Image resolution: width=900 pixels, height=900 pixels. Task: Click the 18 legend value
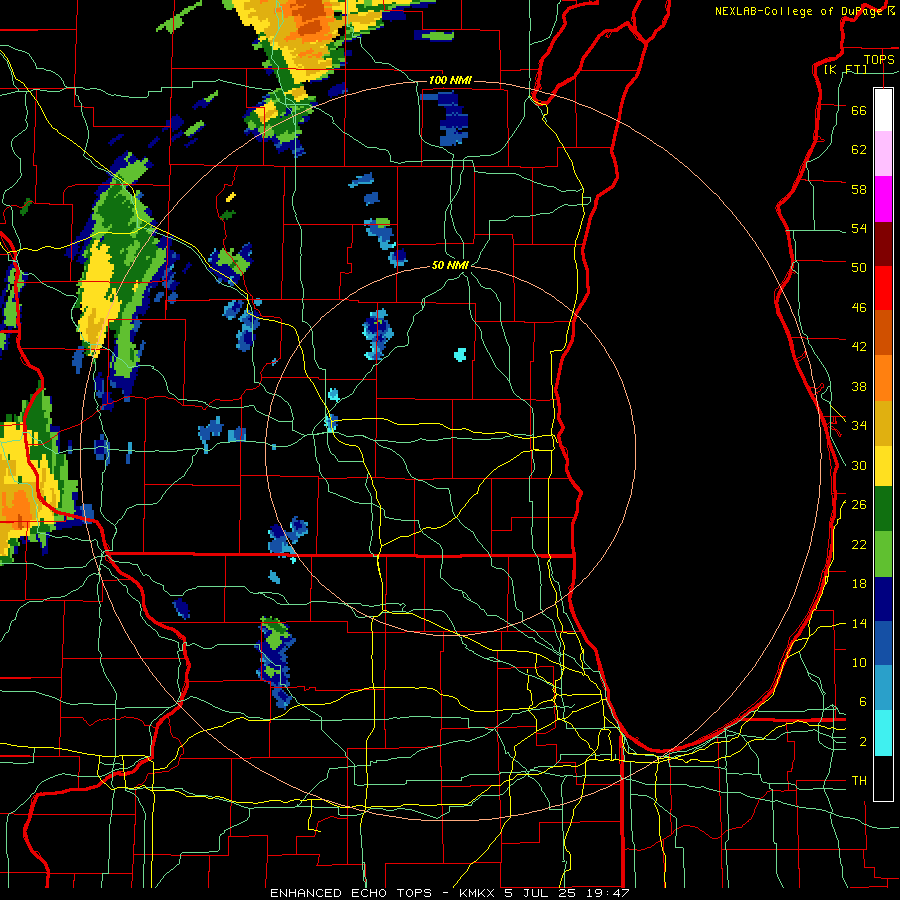click(859, 584)
